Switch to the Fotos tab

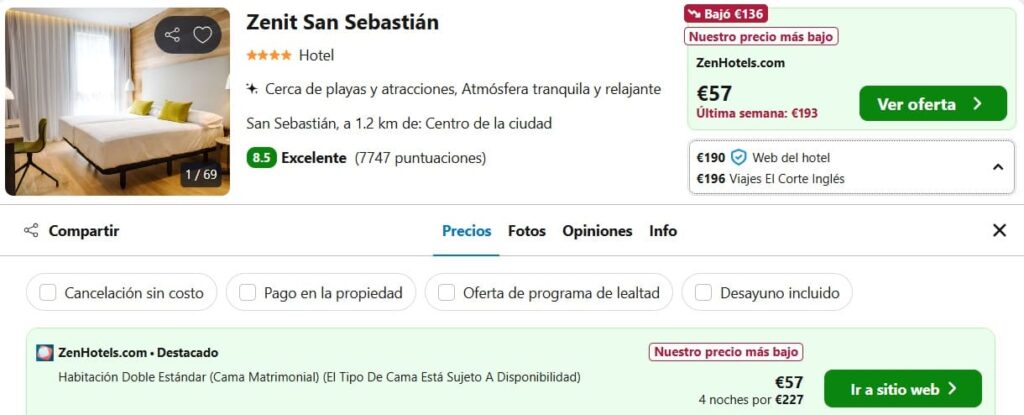(x=527, y=231)
